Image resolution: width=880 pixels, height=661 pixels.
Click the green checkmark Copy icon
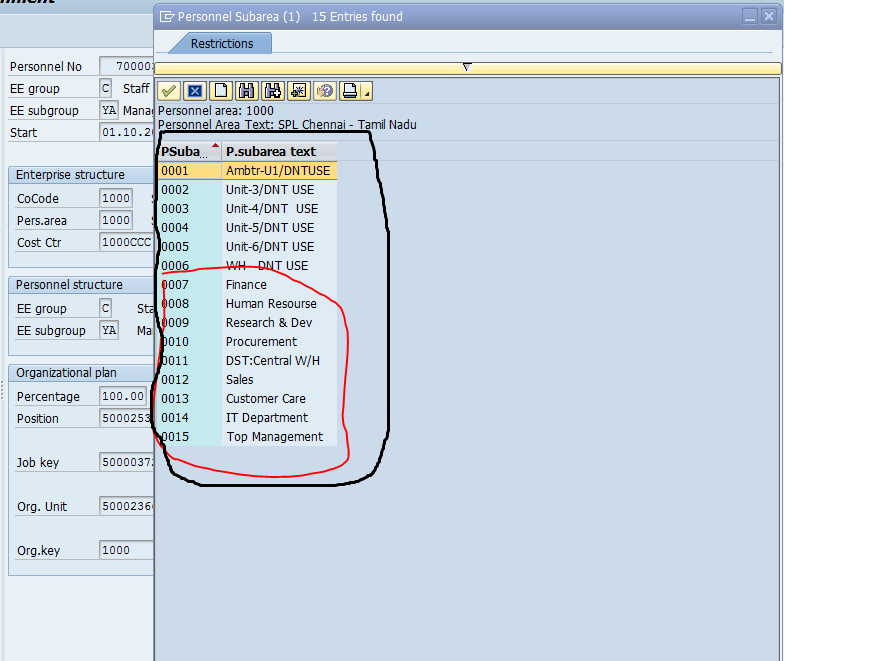[x=169, y=91]
